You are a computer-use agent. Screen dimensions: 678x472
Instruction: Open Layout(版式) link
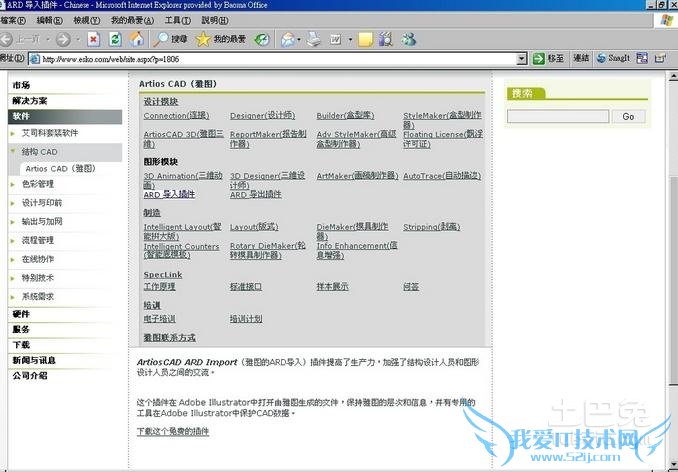[x=254, y=227]
